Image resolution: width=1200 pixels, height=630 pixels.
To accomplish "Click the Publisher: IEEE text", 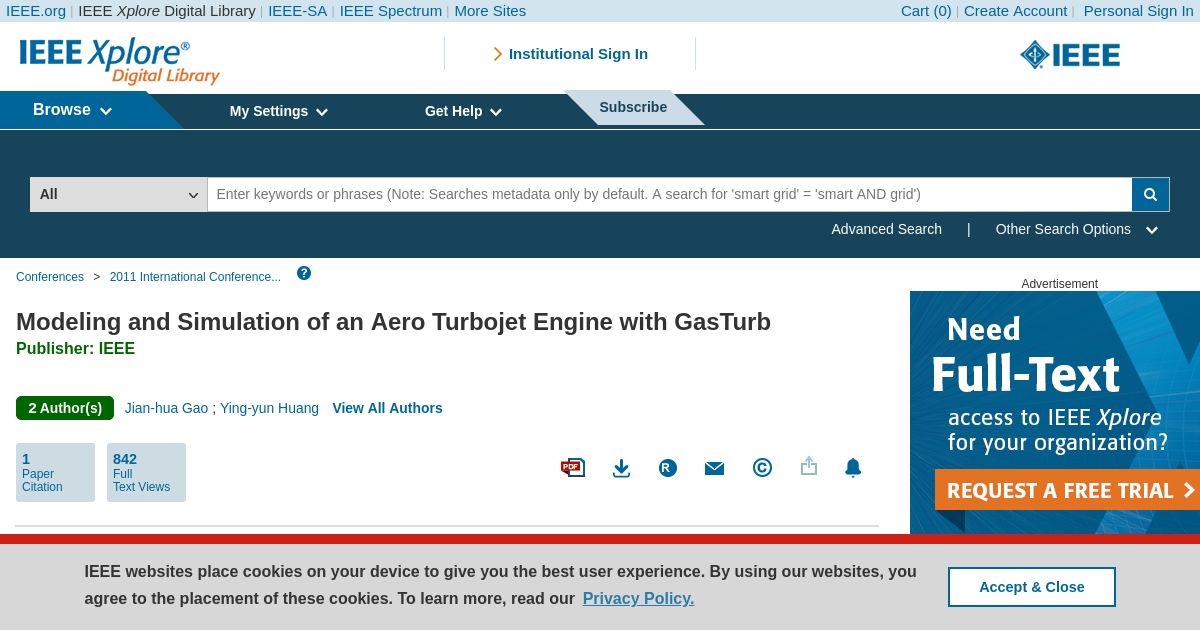I will 75,349.
